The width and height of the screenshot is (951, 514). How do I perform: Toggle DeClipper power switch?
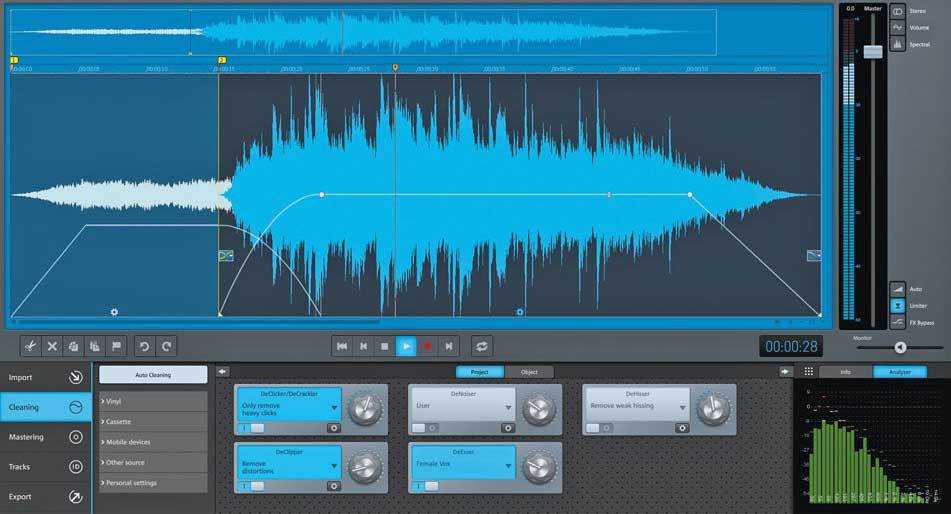[252, 486]
